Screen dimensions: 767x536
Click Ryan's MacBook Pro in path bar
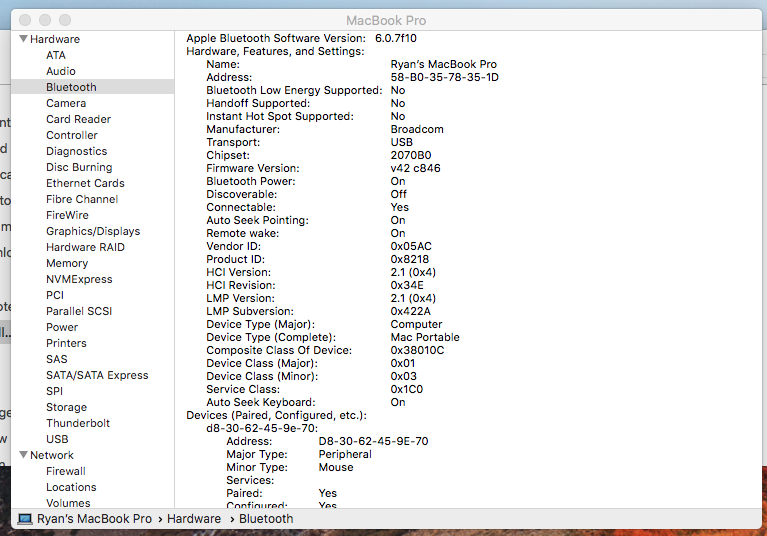(94, 519)
